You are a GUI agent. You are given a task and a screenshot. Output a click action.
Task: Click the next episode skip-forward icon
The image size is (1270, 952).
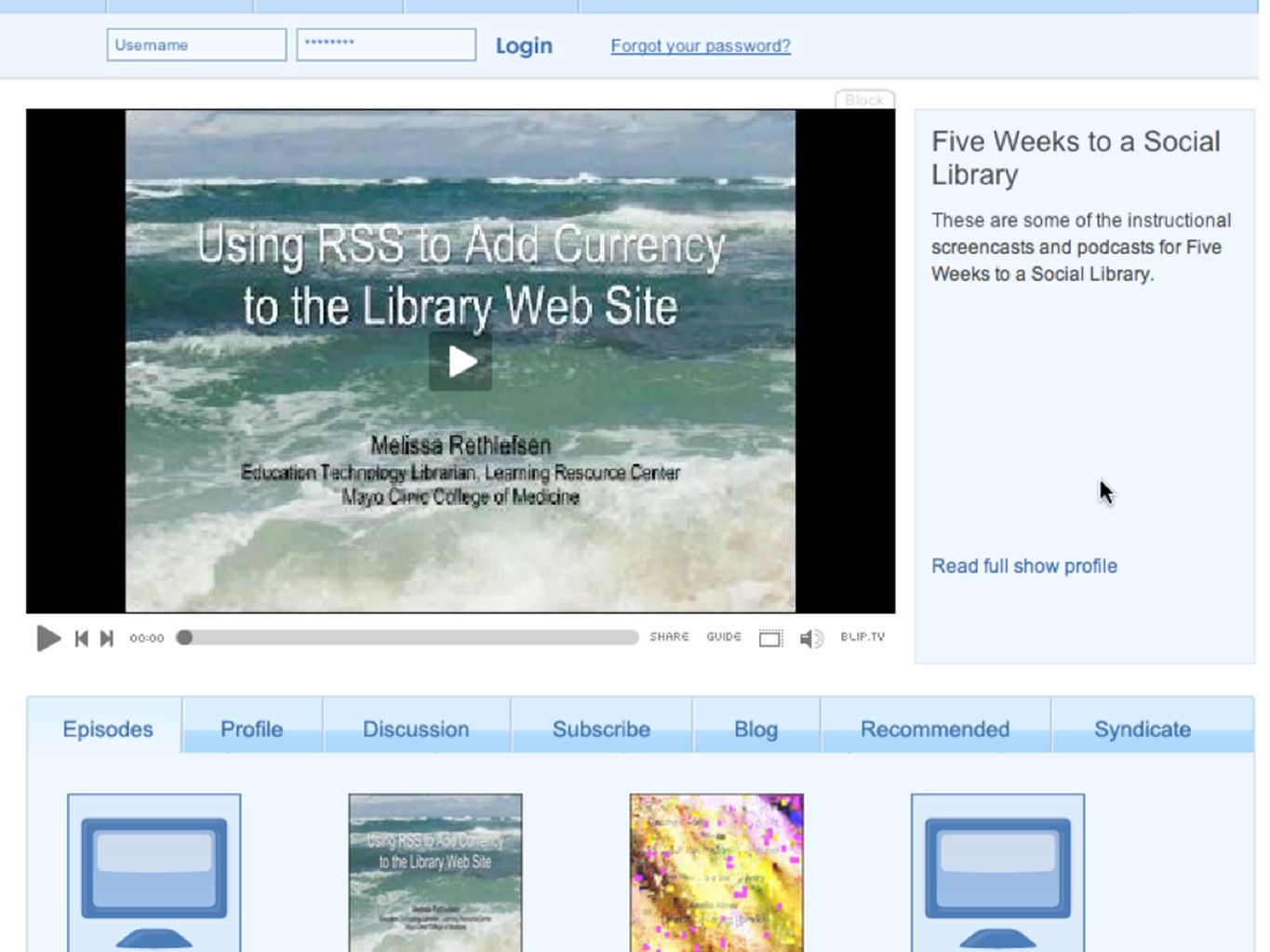(x=107, y=638)
